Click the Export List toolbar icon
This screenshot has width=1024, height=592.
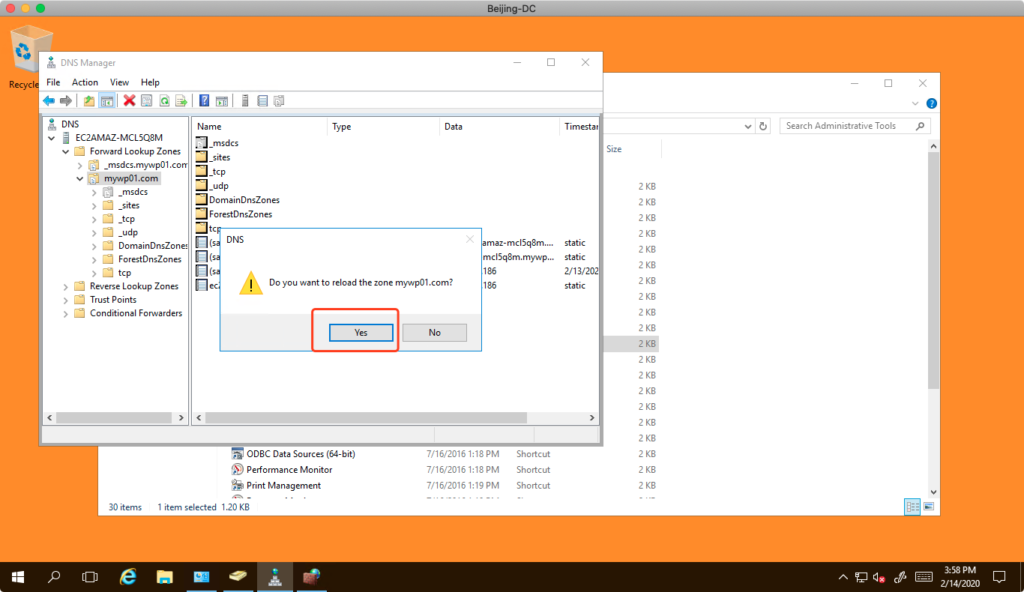click(x=181, y=101)
